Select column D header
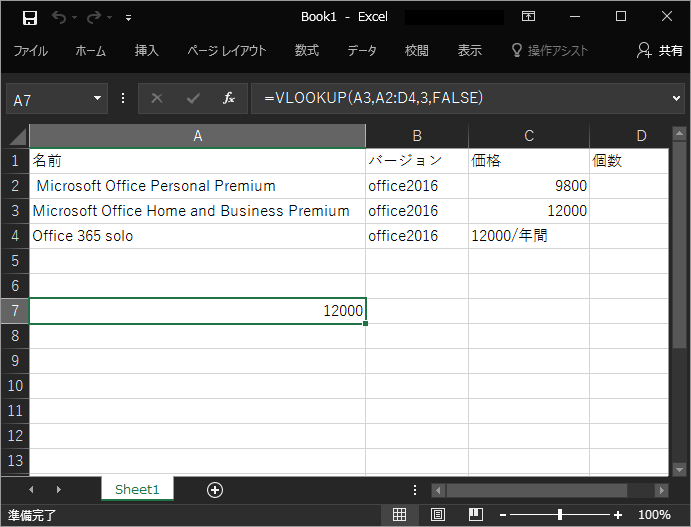Image resolution: width=691 pixels, height=527 pixels. 629,136
